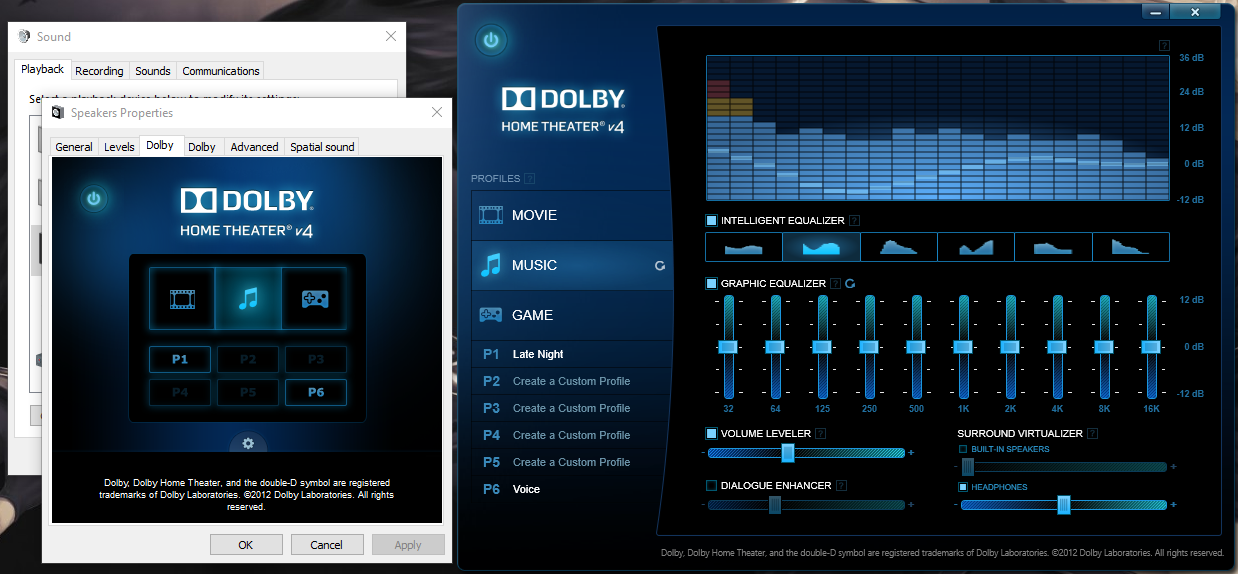1238x574 pixels.
Task: Select sixth equalizer preset curve icon
Action: tap(1130, 247)
